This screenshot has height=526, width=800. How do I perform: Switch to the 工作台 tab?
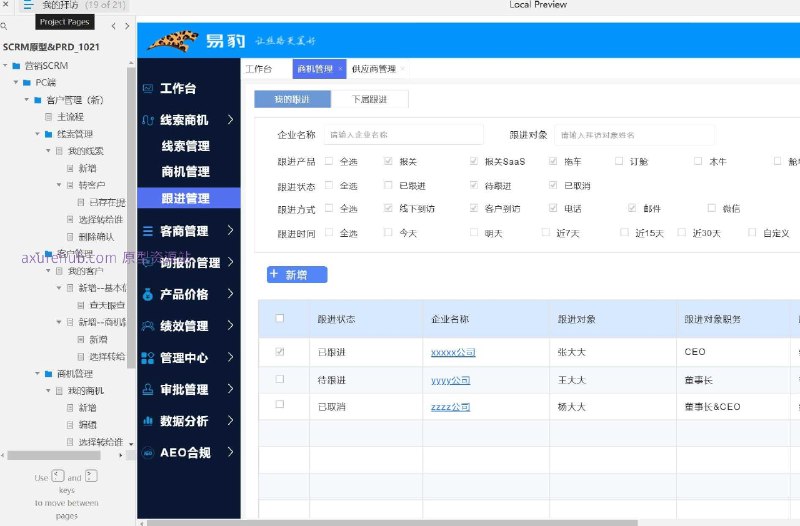tap(259, 69)
